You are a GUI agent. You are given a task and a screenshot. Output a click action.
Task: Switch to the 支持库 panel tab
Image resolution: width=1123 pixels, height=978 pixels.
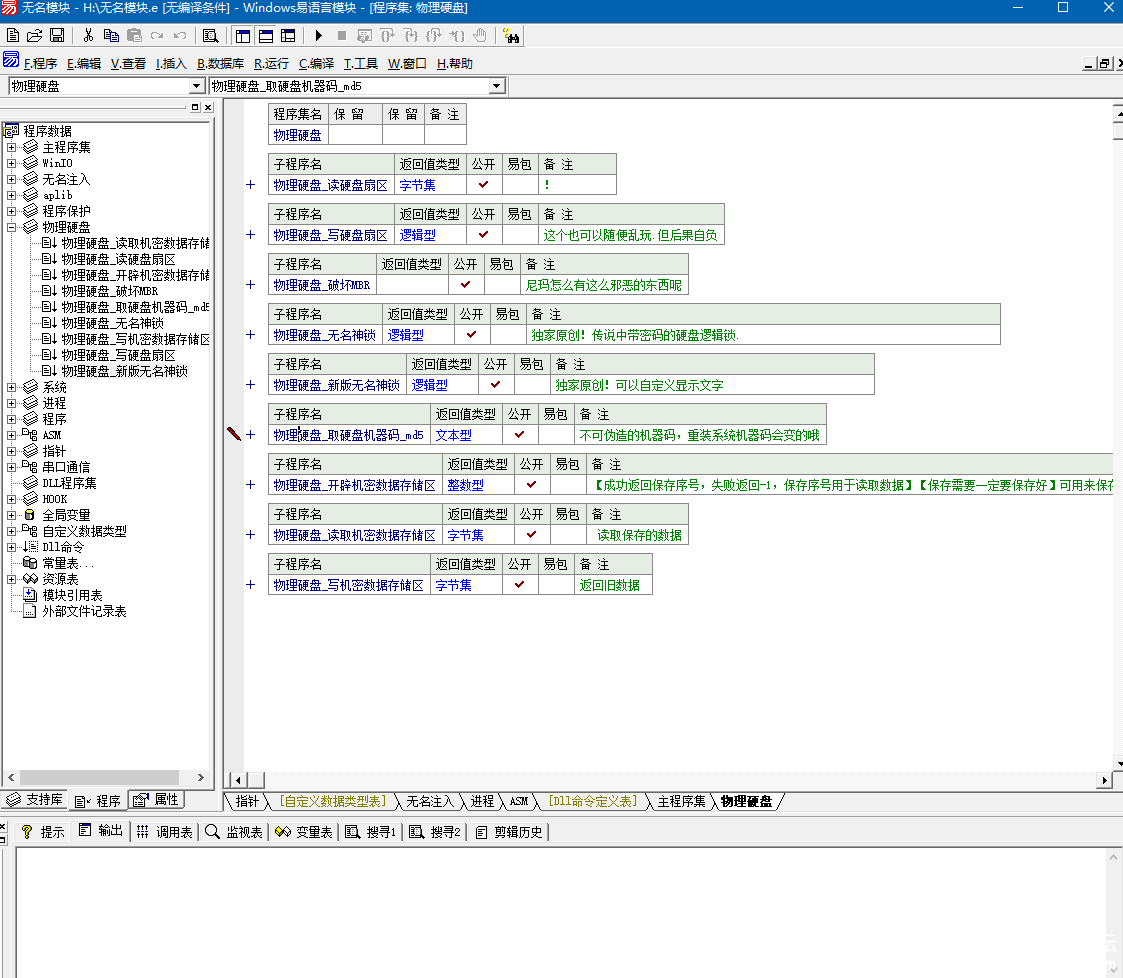(x=34, y=800)
